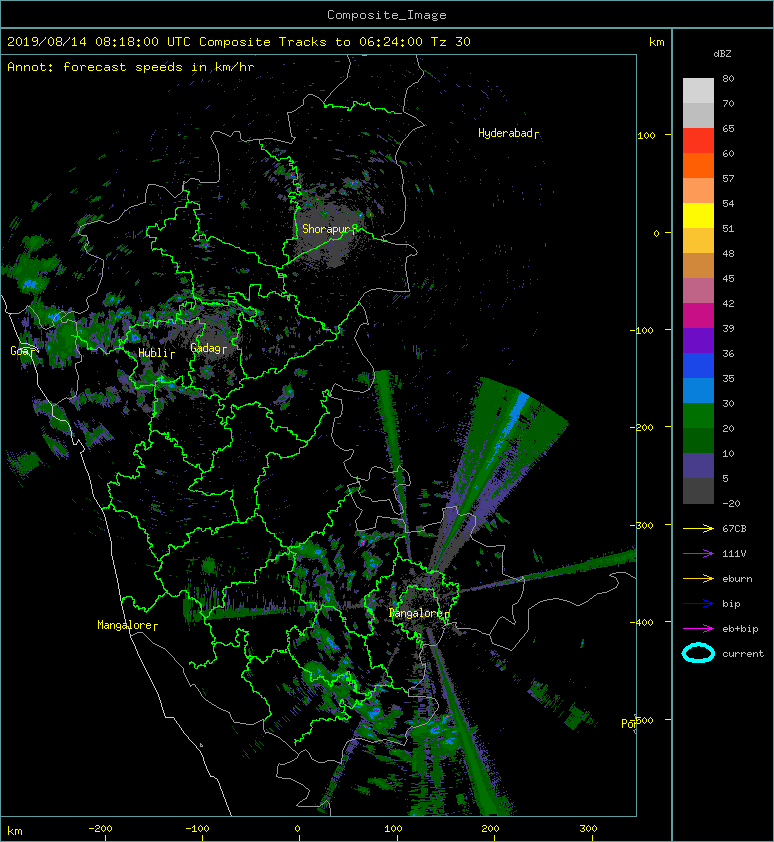Click the coastal Mangalore city label
774x842 pixels.
click(x=127, y=625)
